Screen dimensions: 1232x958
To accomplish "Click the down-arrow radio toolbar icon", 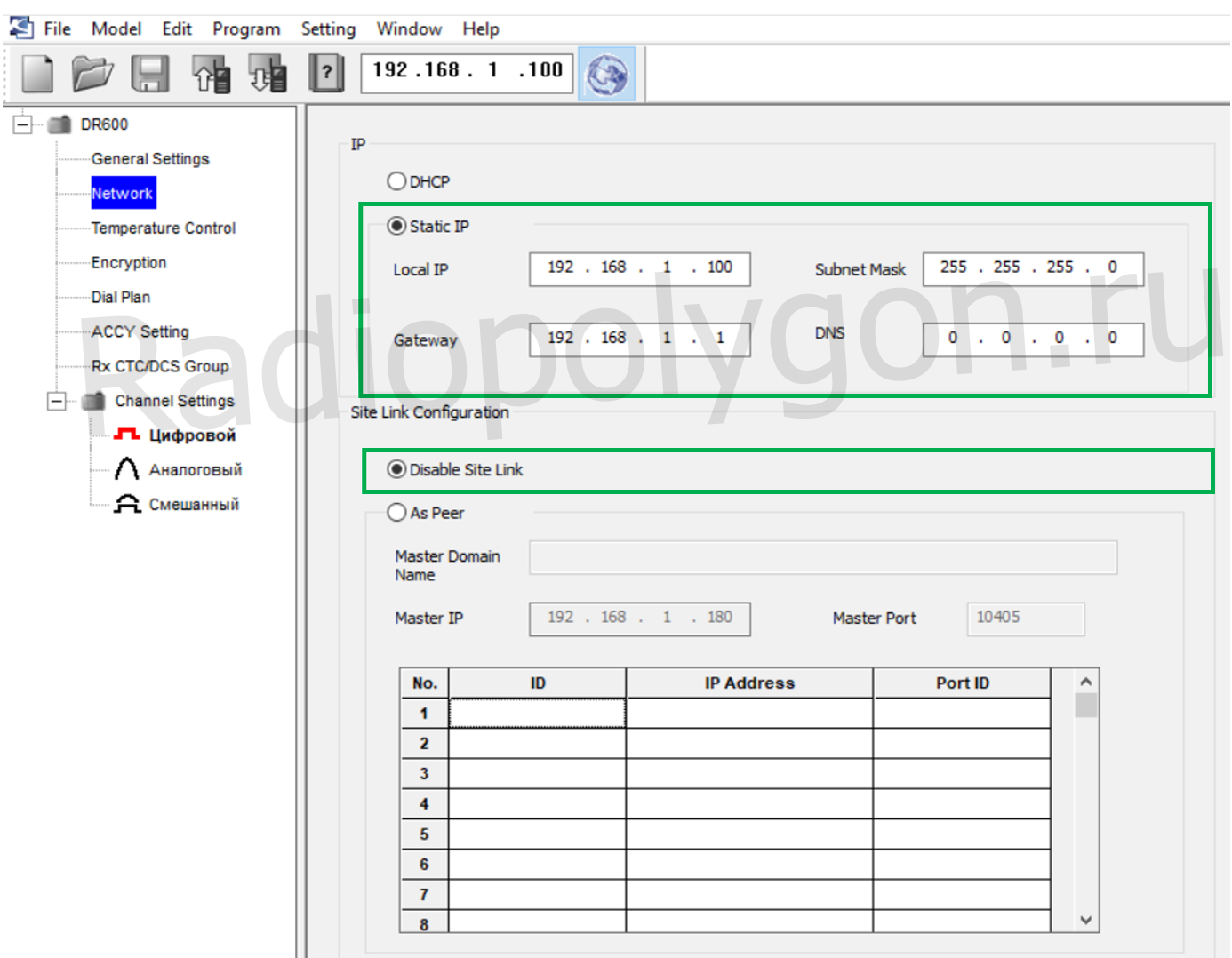I will coord(268,73).
